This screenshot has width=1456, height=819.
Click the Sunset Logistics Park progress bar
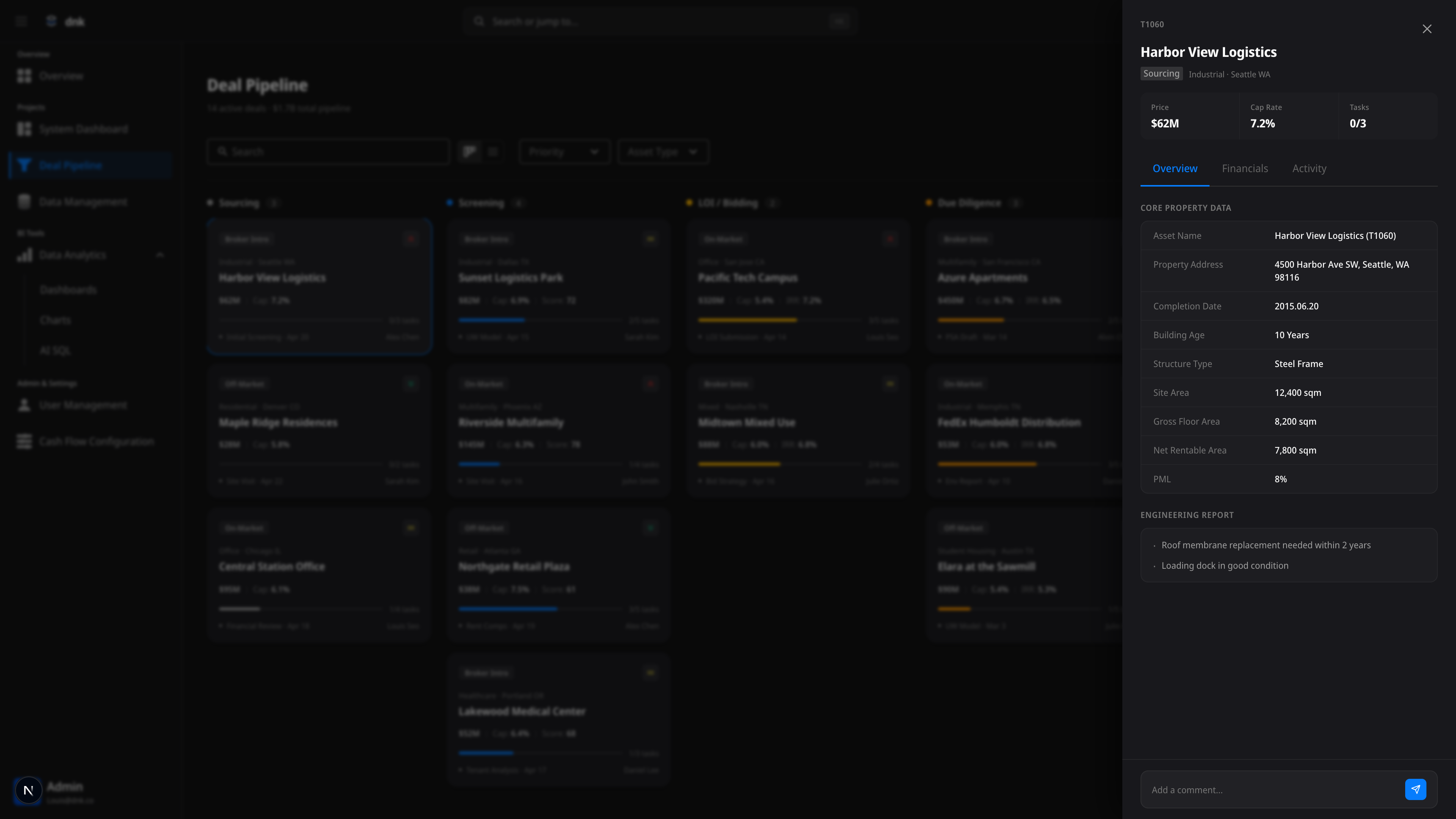(540, 320)
